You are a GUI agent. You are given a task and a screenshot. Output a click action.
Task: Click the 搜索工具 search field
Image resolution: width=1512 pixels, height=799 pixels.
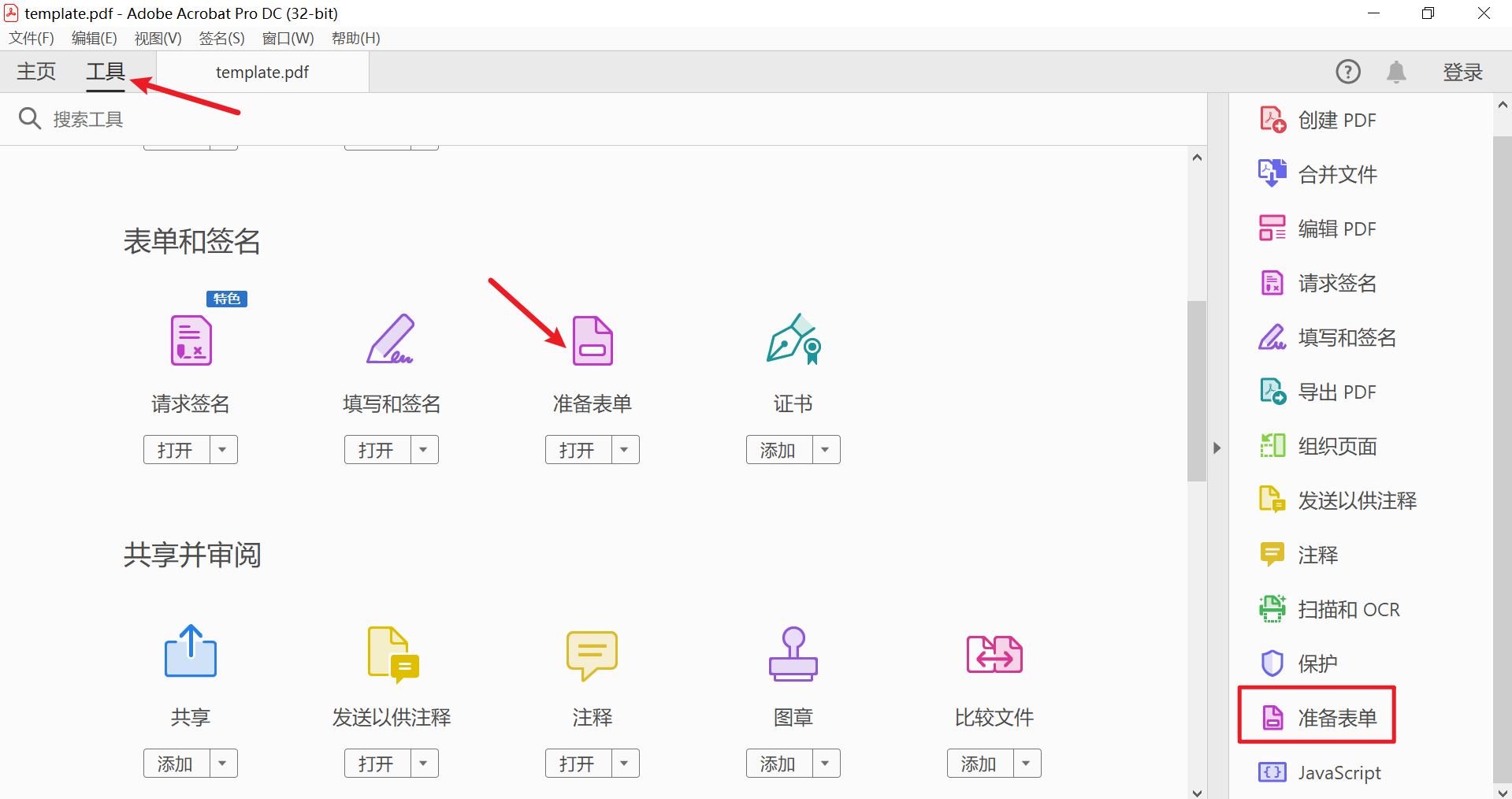pos(88,119)
